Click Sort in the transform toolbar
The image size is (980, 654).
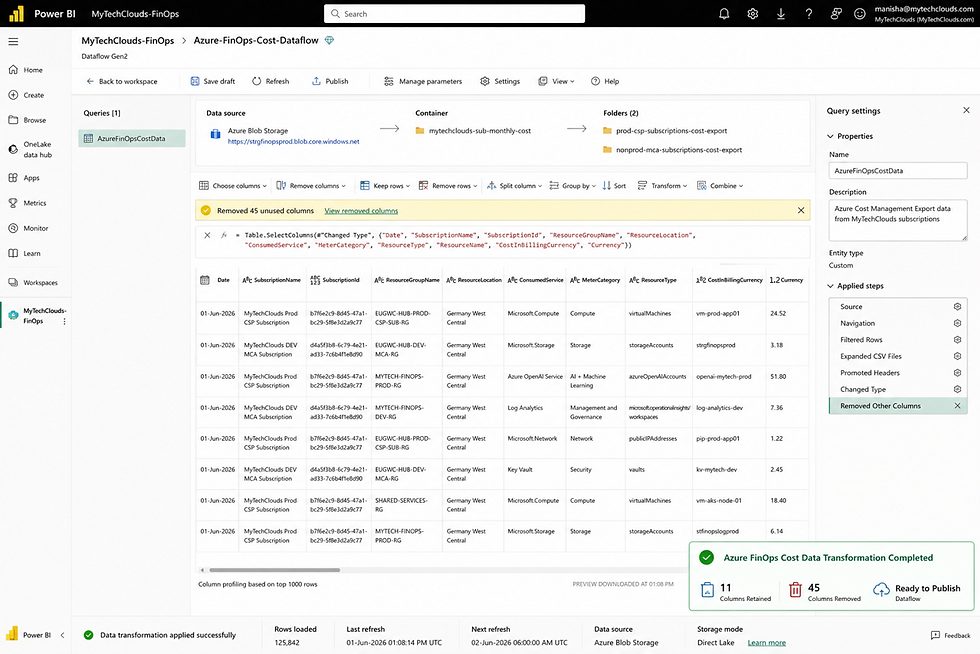click(x=614, y=186)
